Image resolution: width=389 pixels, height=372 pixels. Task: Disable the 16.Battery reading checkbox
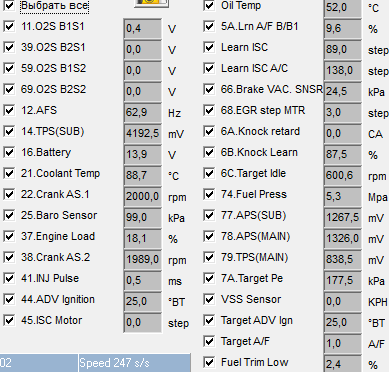9,152
